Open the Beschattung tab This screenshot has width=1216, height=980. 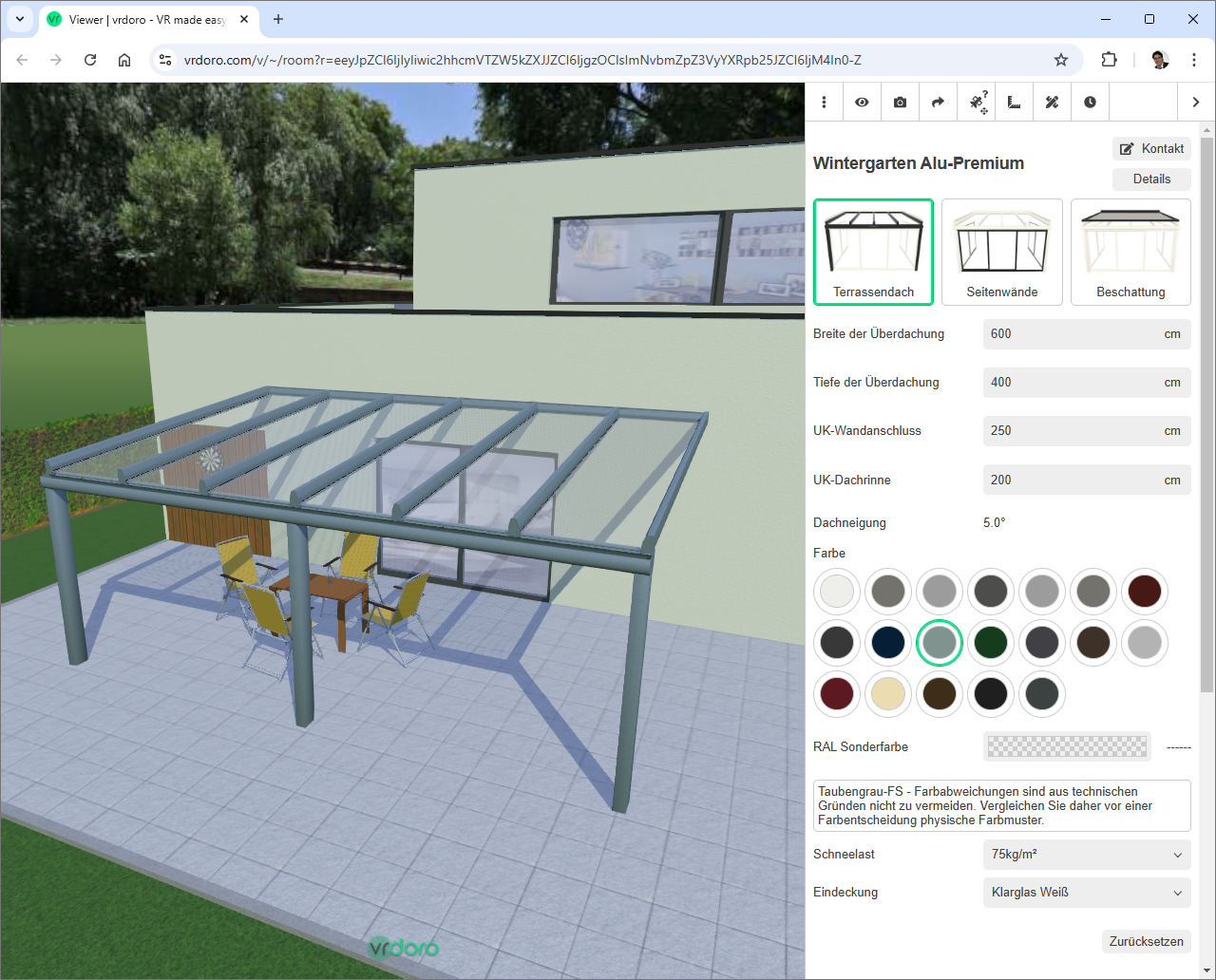point(1130,252)
